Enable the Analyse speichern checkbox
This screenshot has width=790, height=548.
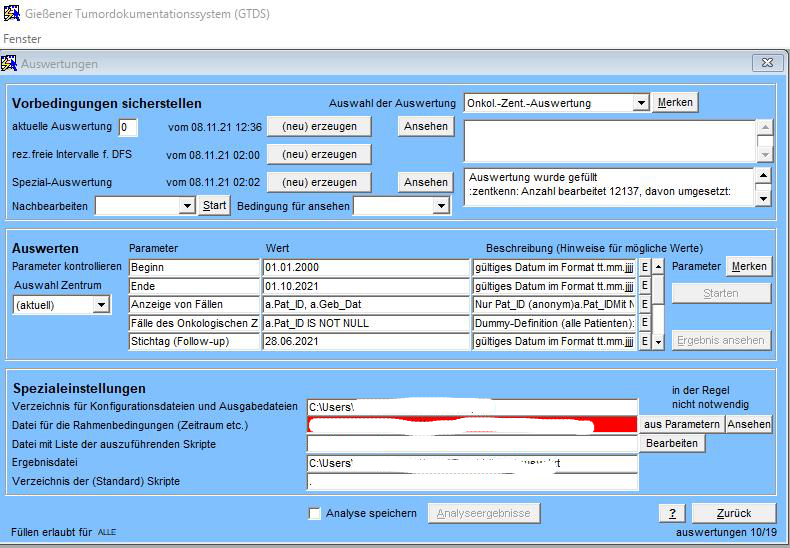point(316,514)
